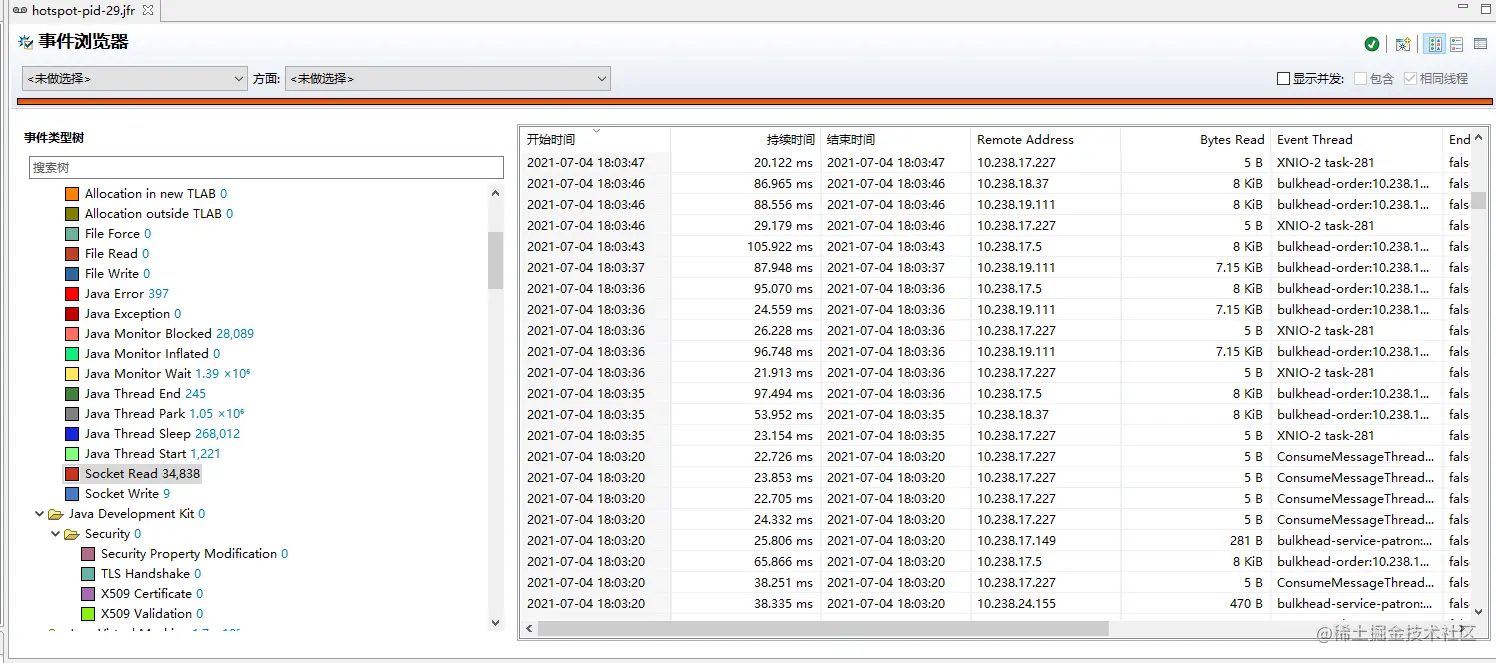This screenshot has width=1496, height=663.
Task: Click the 10.238.17.149 remote address cell
Action: click(x=1046, y=540)
